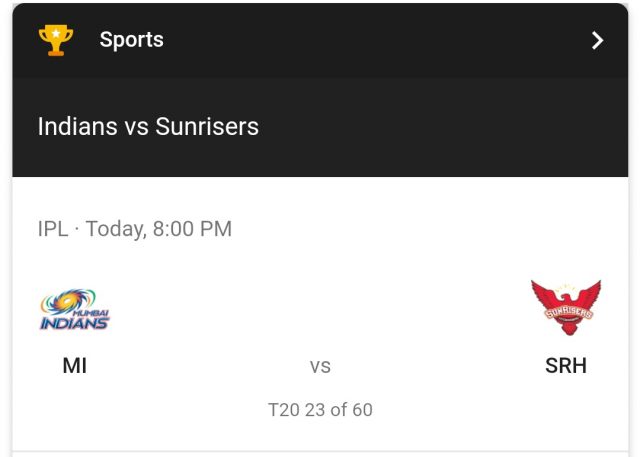The height and width of the screenshot is (457, 640).
Task: Tap the IPL league label
Action: pyautogui.click(x=53, y=228)
